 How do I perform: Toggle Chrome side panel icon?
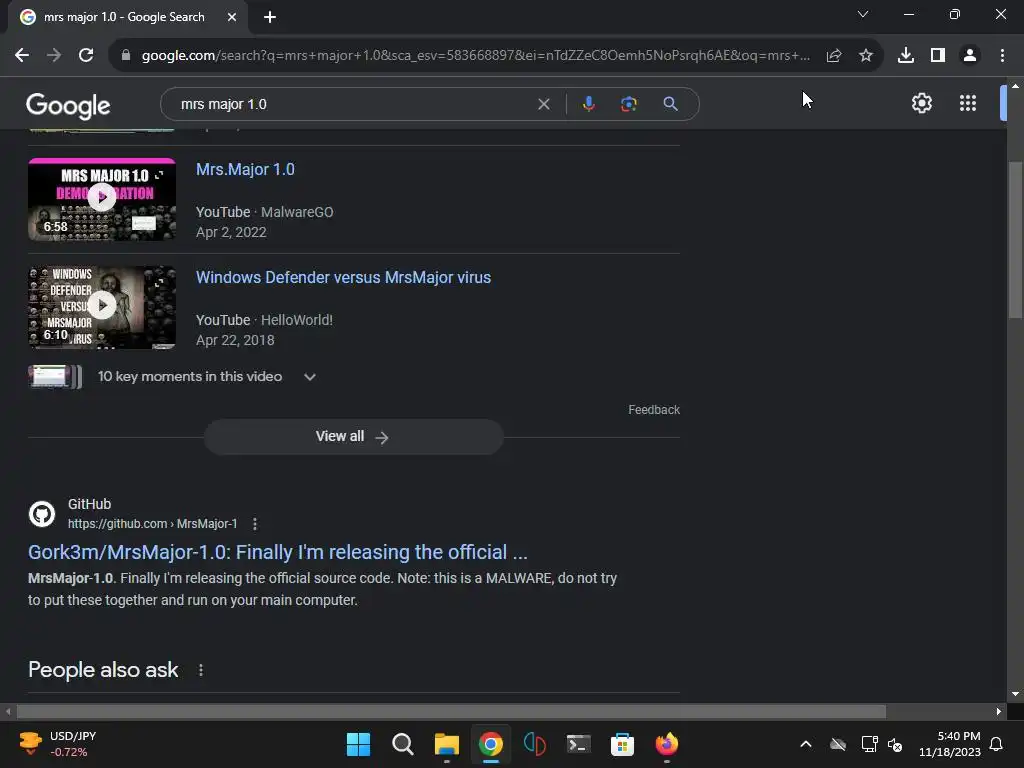pyautogui.click(x=938, y=56)
